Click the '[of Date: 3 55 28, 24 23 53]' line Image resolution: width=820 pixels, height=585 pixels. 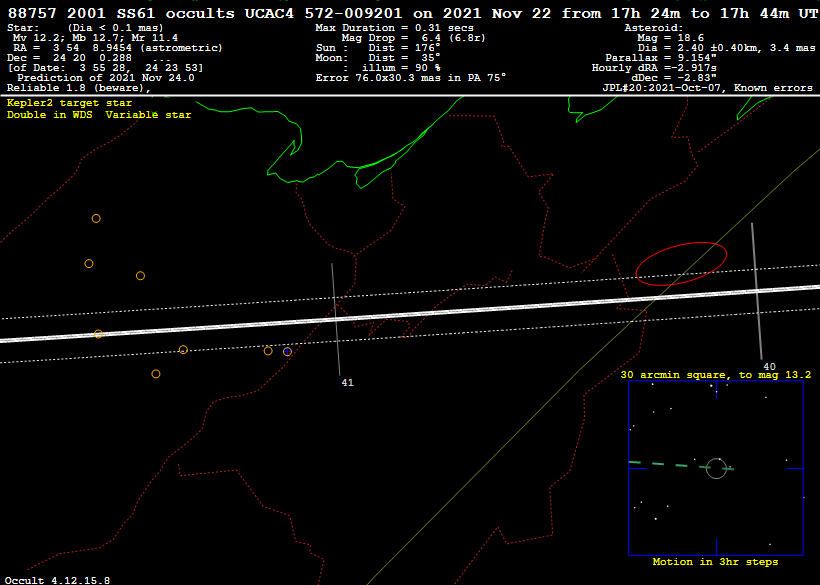[105, 67]
